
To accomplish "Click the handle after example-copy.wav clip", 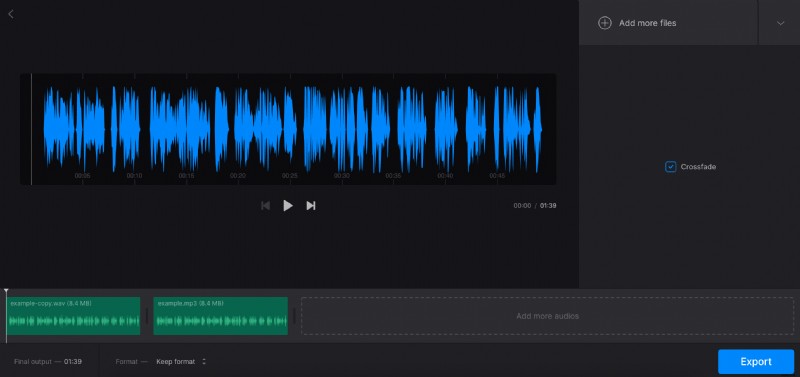I will (147, 316).
